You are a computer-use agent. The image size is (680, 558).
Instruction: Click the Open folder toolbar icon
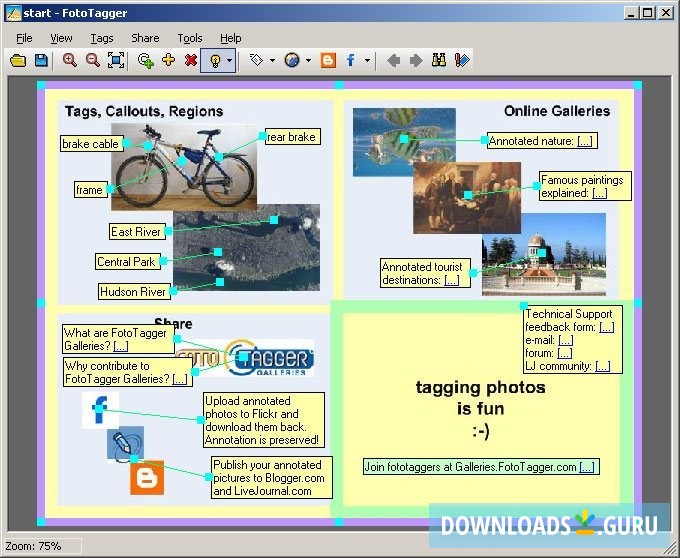tap(18, 60)
